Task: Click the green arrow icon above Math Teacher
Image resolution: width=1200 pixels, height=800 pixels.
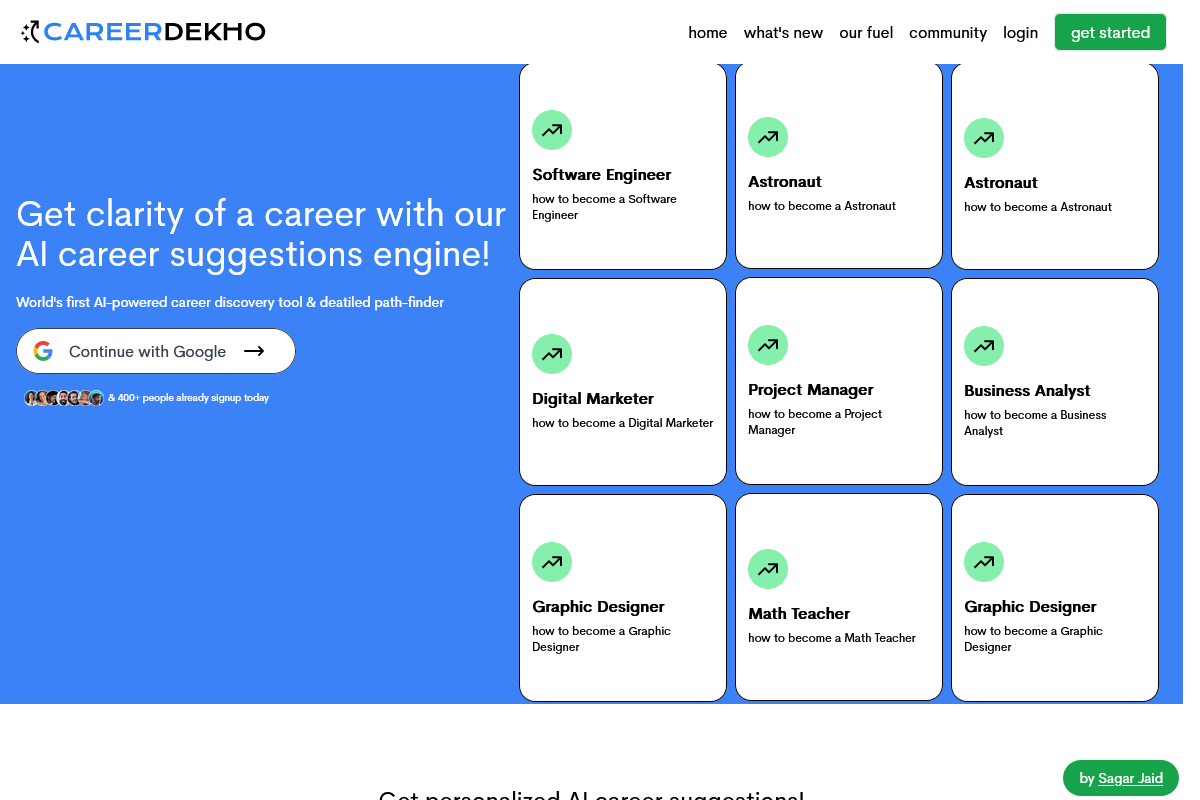Action: pyautogui.click(x=768, y=569)
